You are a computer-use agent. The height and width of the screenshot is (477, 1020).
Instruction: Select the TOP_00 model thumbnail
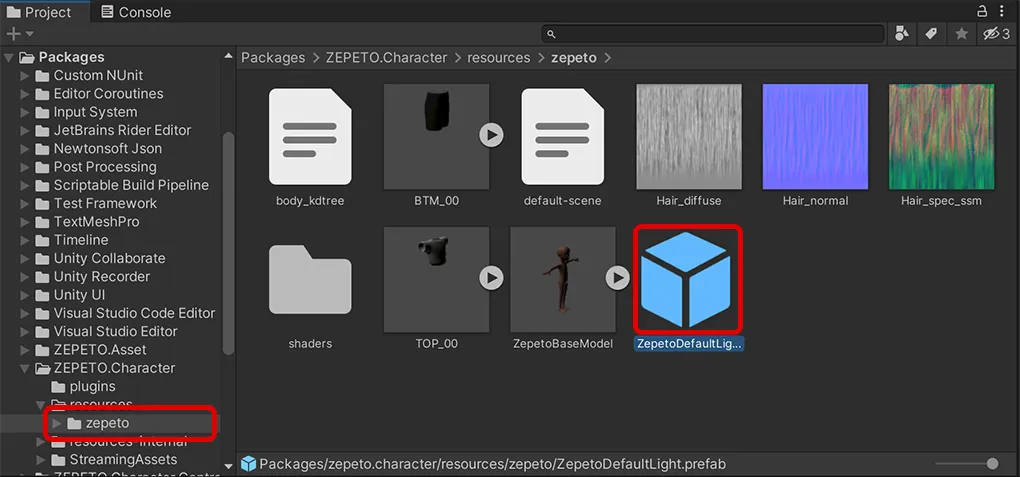(x=436, y=280)
